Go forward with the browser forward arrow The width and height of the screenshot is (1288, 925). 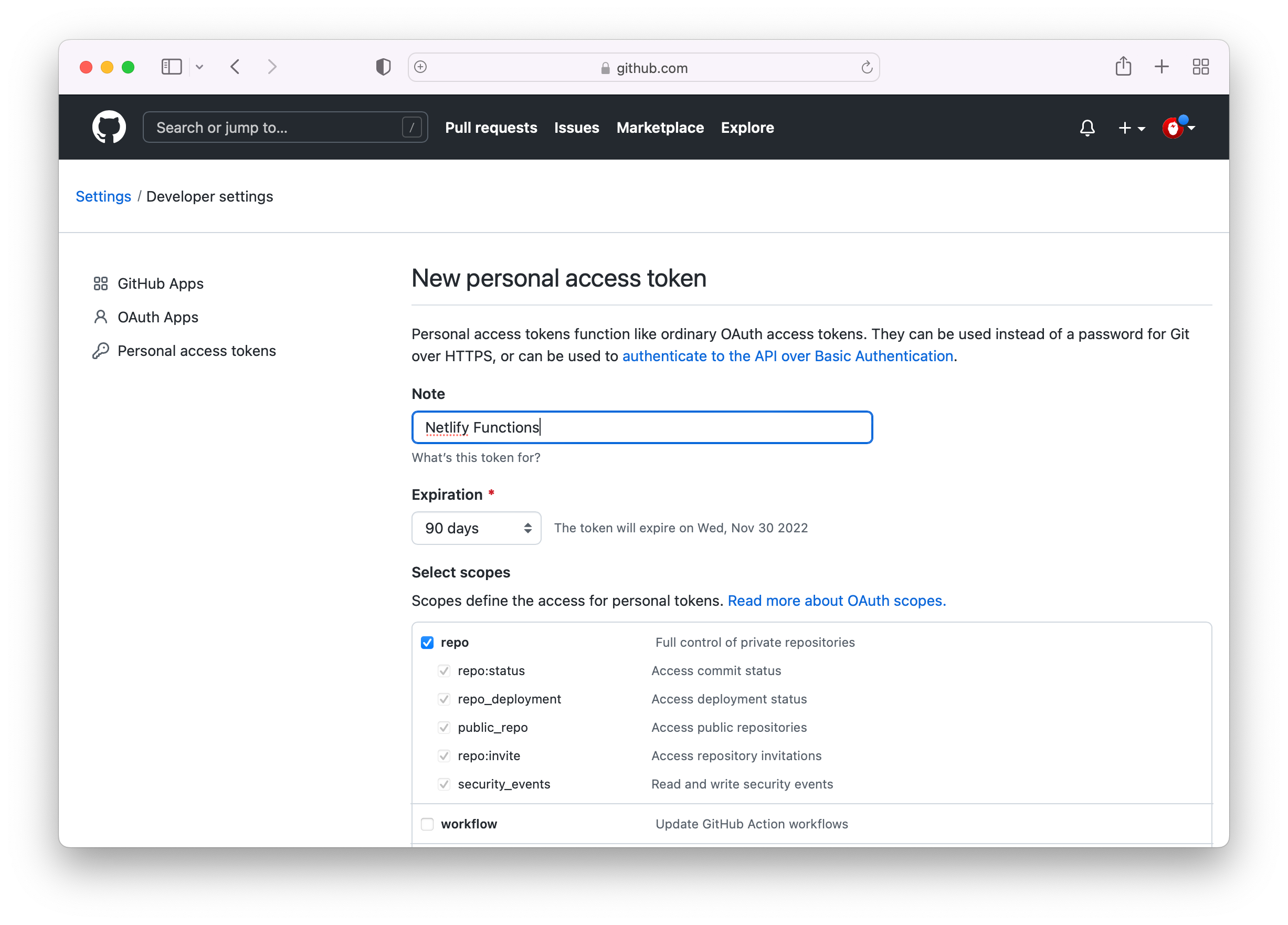coord(272,67)
